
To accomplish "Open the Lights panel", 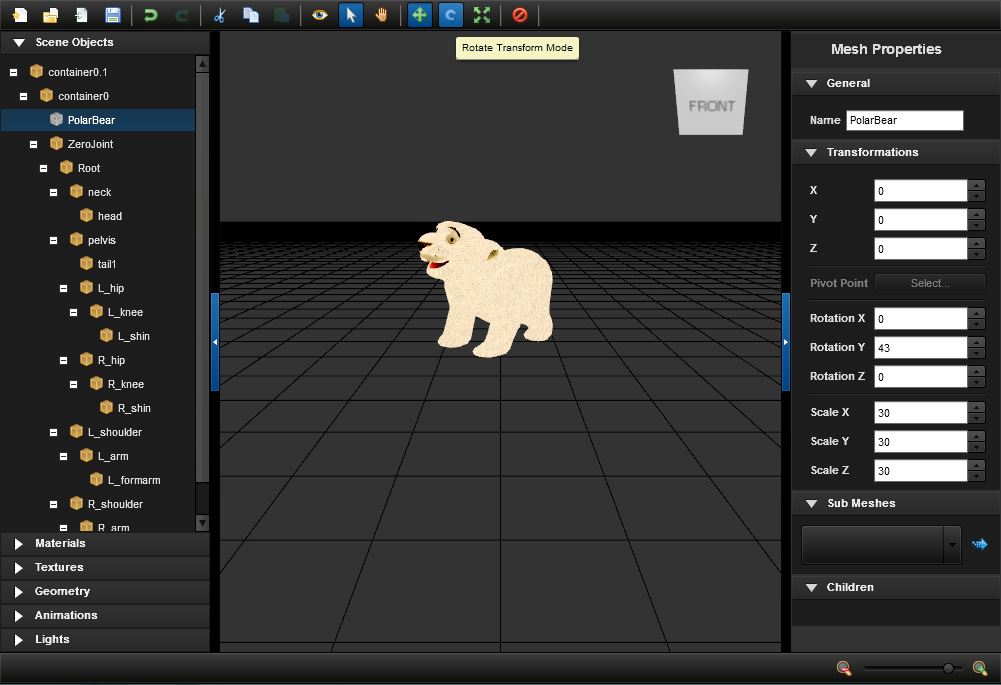I will (52, 639).
